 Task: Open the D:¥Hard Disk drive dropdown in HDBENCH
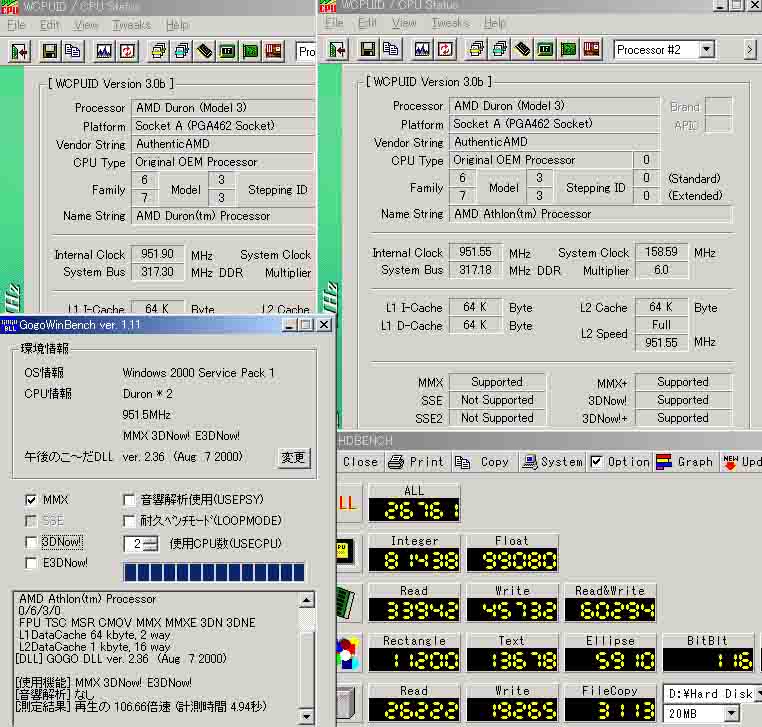[x=757, y=693]
